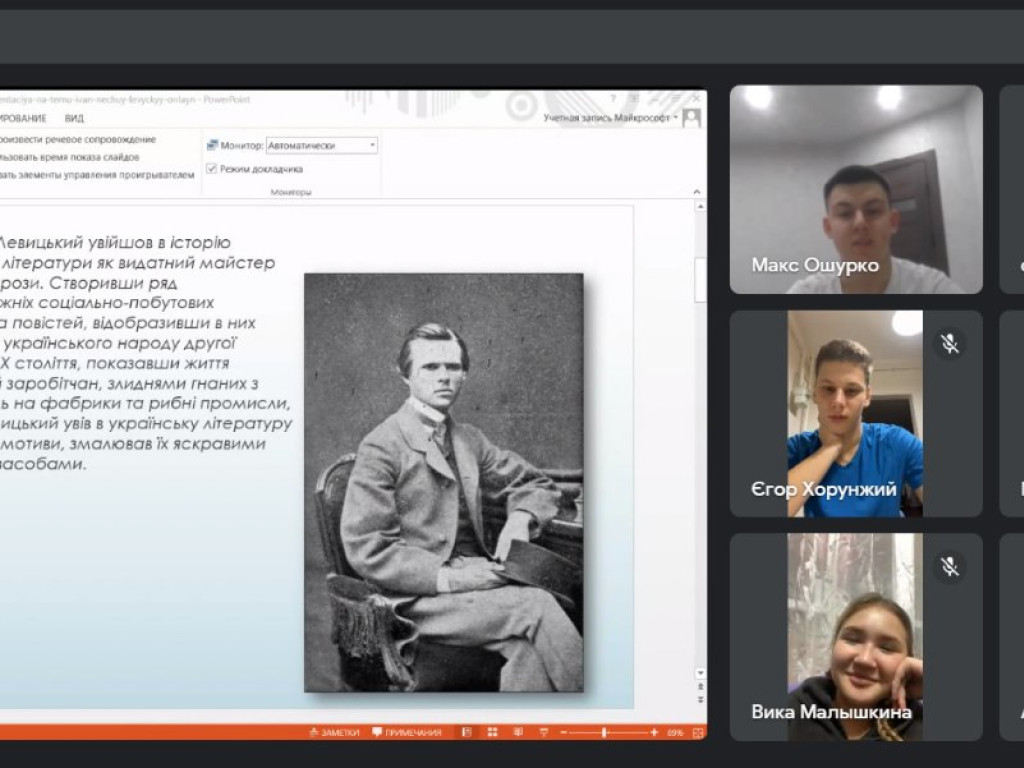Click the portrait photo on the slide
Screen dimensions: 1024x768
coord(443,482)
